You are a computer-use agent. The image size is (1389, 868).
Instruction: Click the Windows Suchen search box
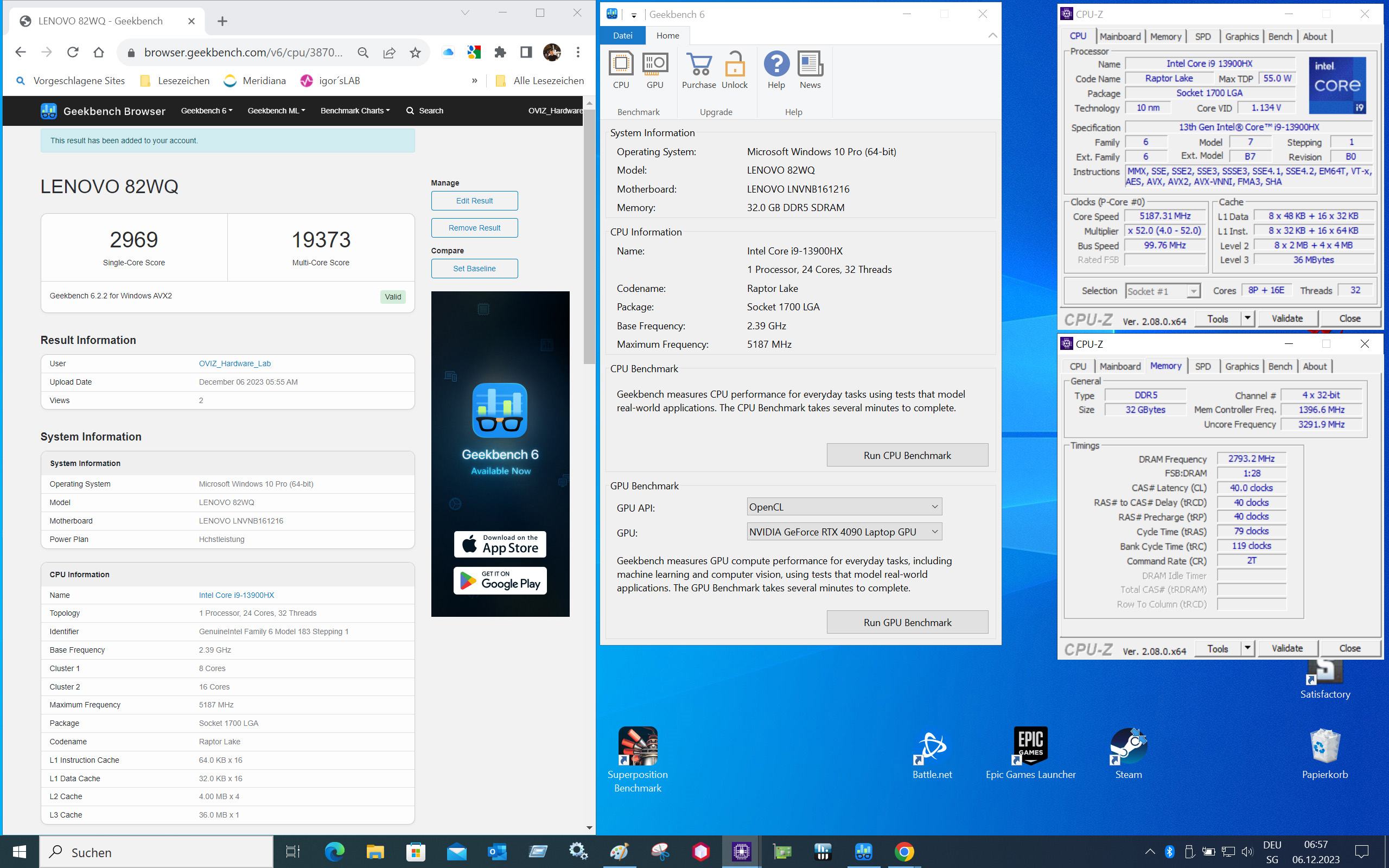(x=156, y=852)
